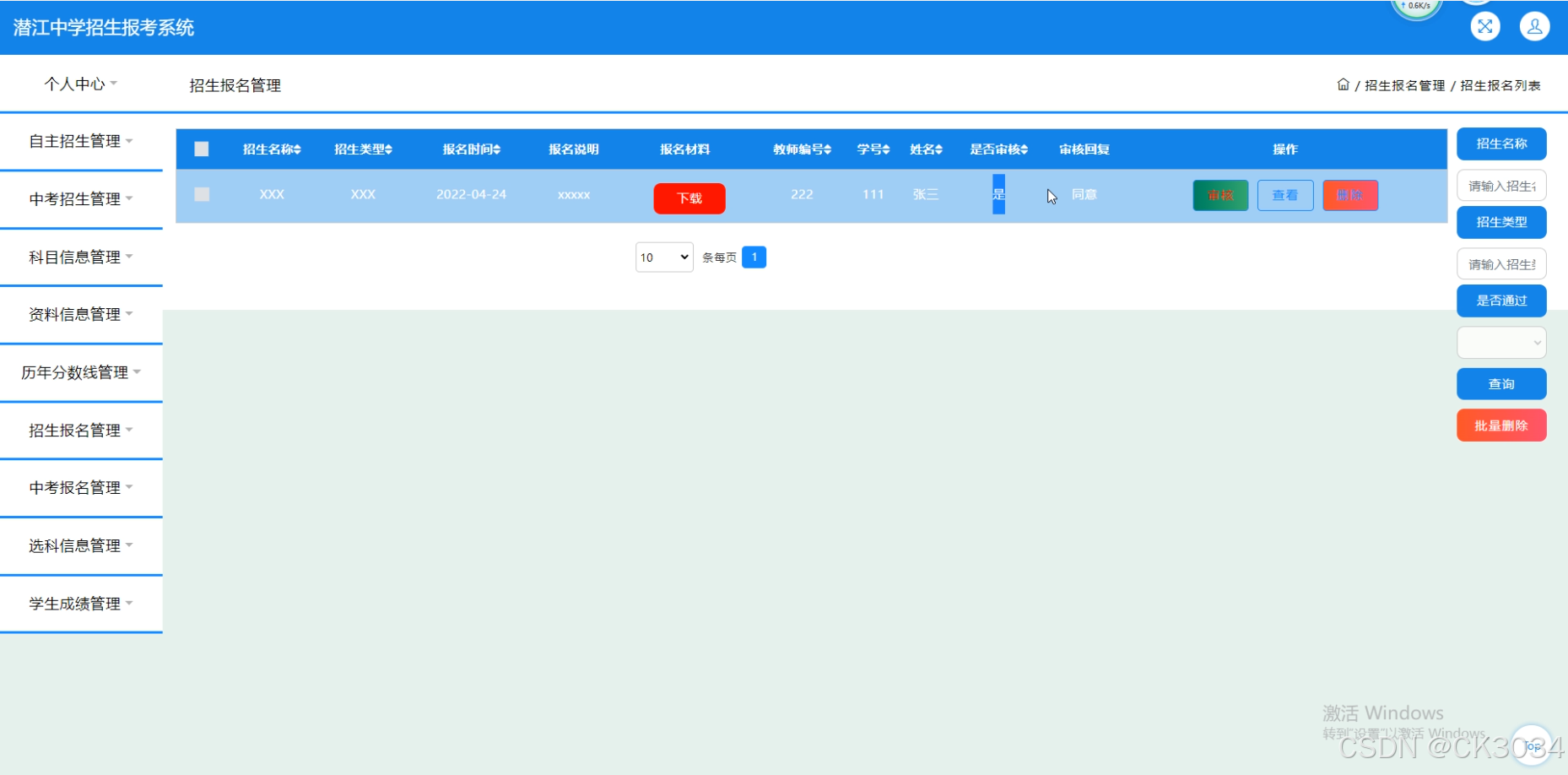Screen dimensions: 1568x775
Task: Toggle the select-all checkbox in table header
Action: 202,149
